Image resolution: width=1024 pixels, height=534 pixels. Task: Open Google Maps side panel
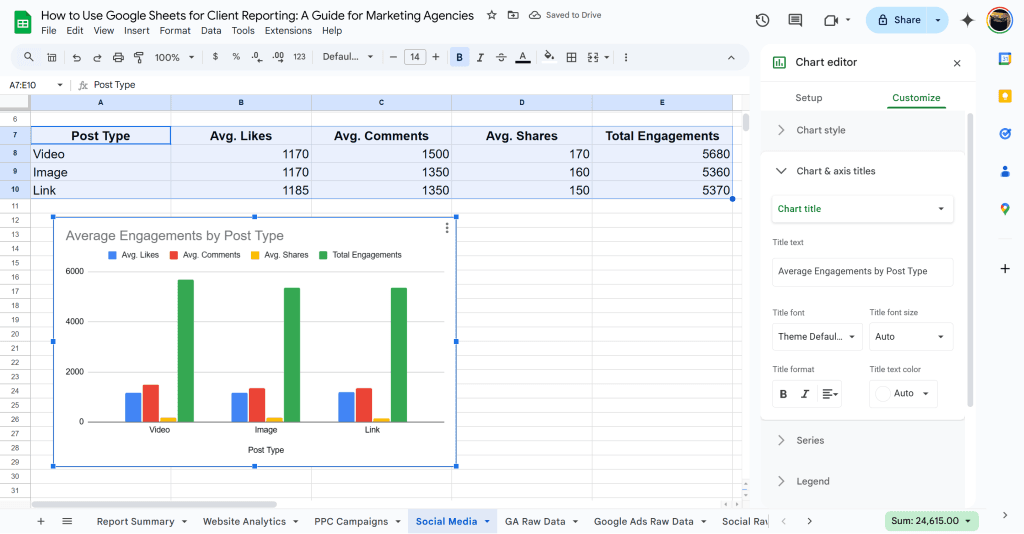(x=1005, y=209)
